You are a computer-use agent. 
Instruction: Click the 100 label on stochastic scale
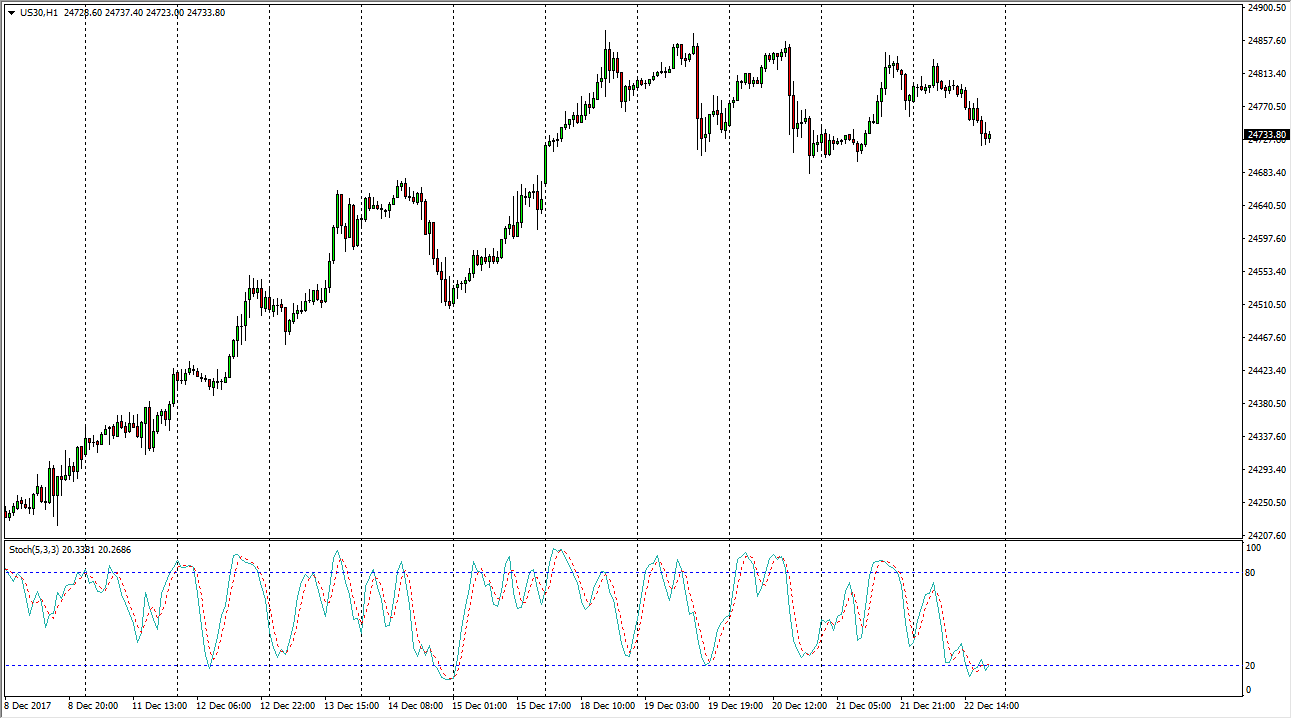pos(1252,549)
